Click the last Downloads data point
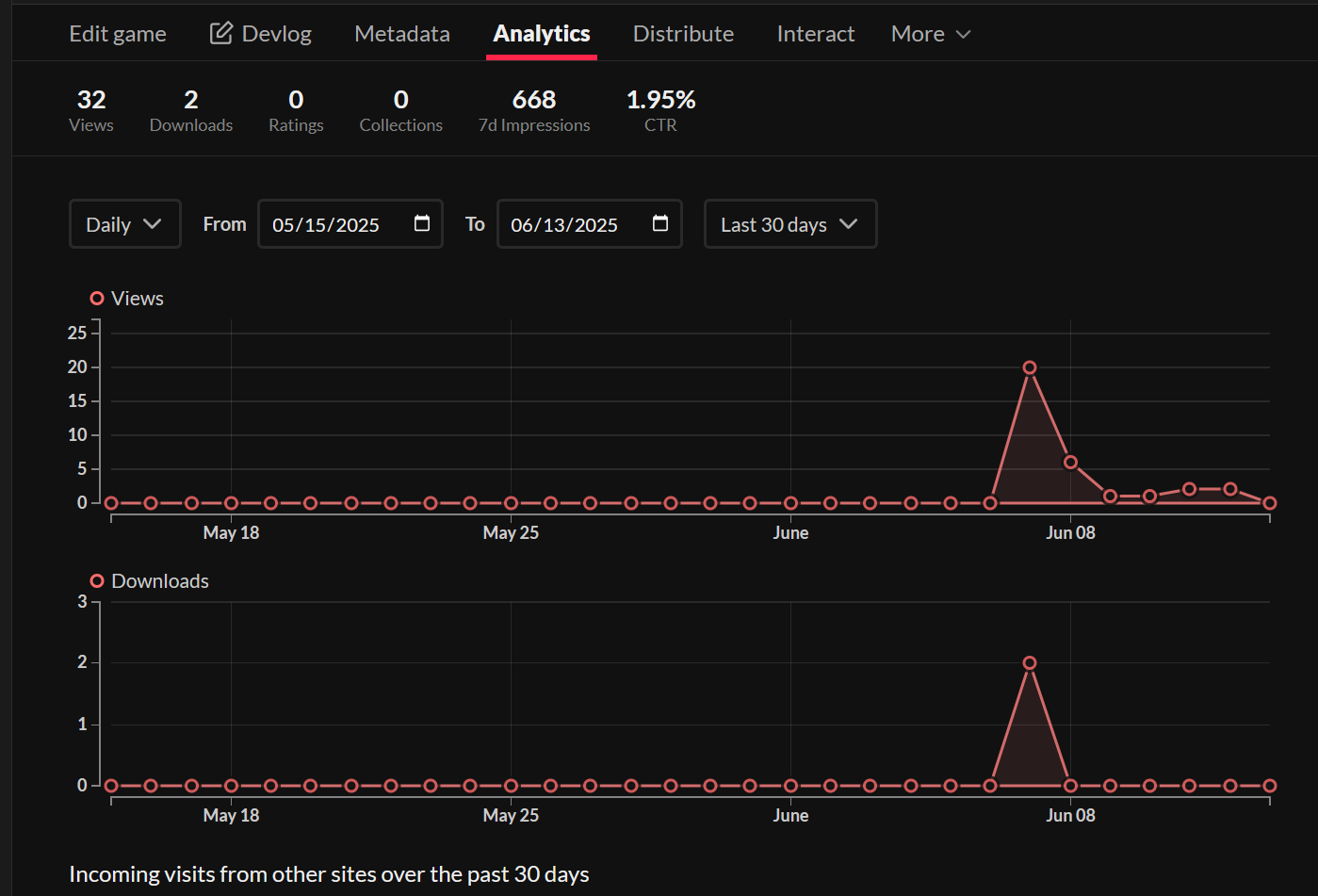 click(1270, 786)
